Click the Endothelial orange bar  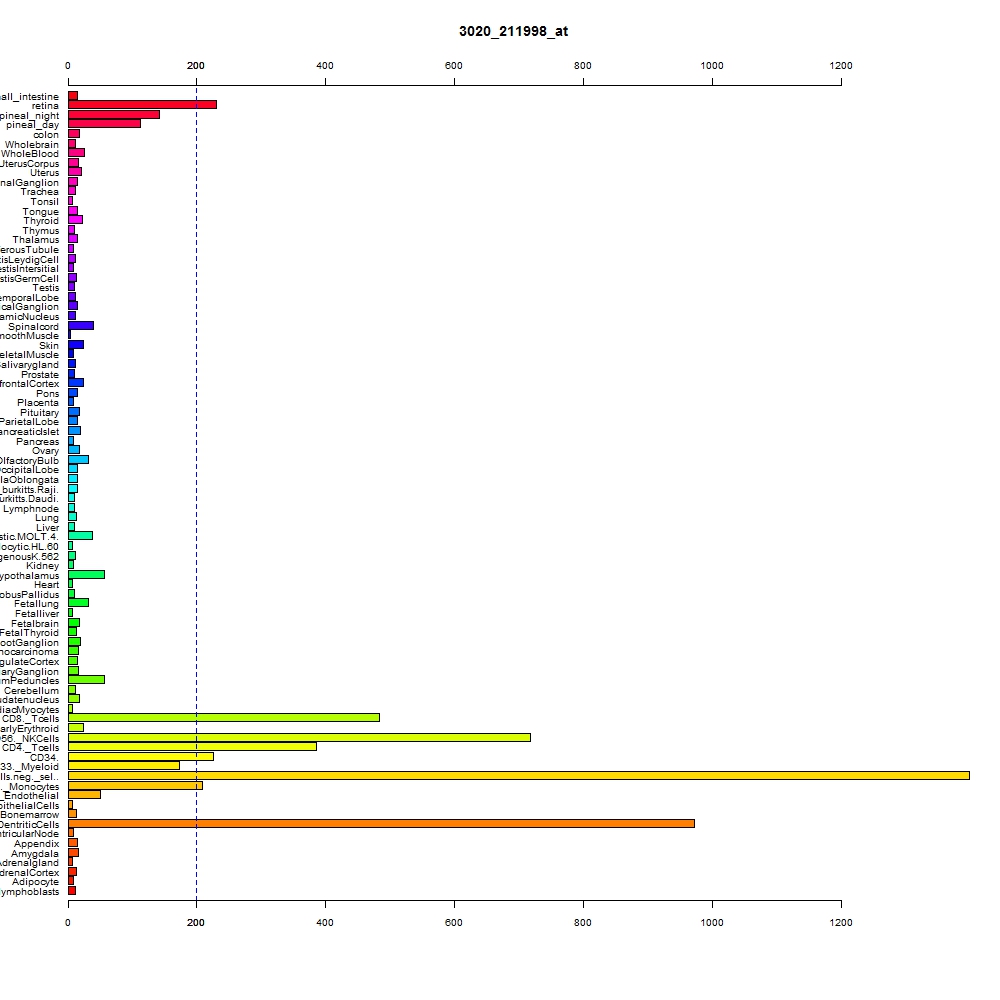(84, 795)
